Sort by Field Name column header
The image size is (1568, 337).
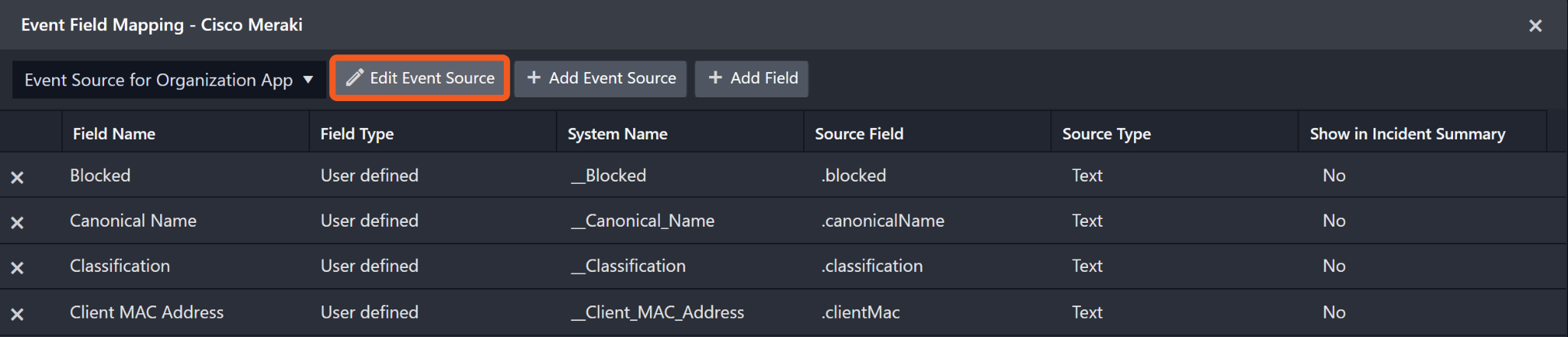(x=114, y=133)
